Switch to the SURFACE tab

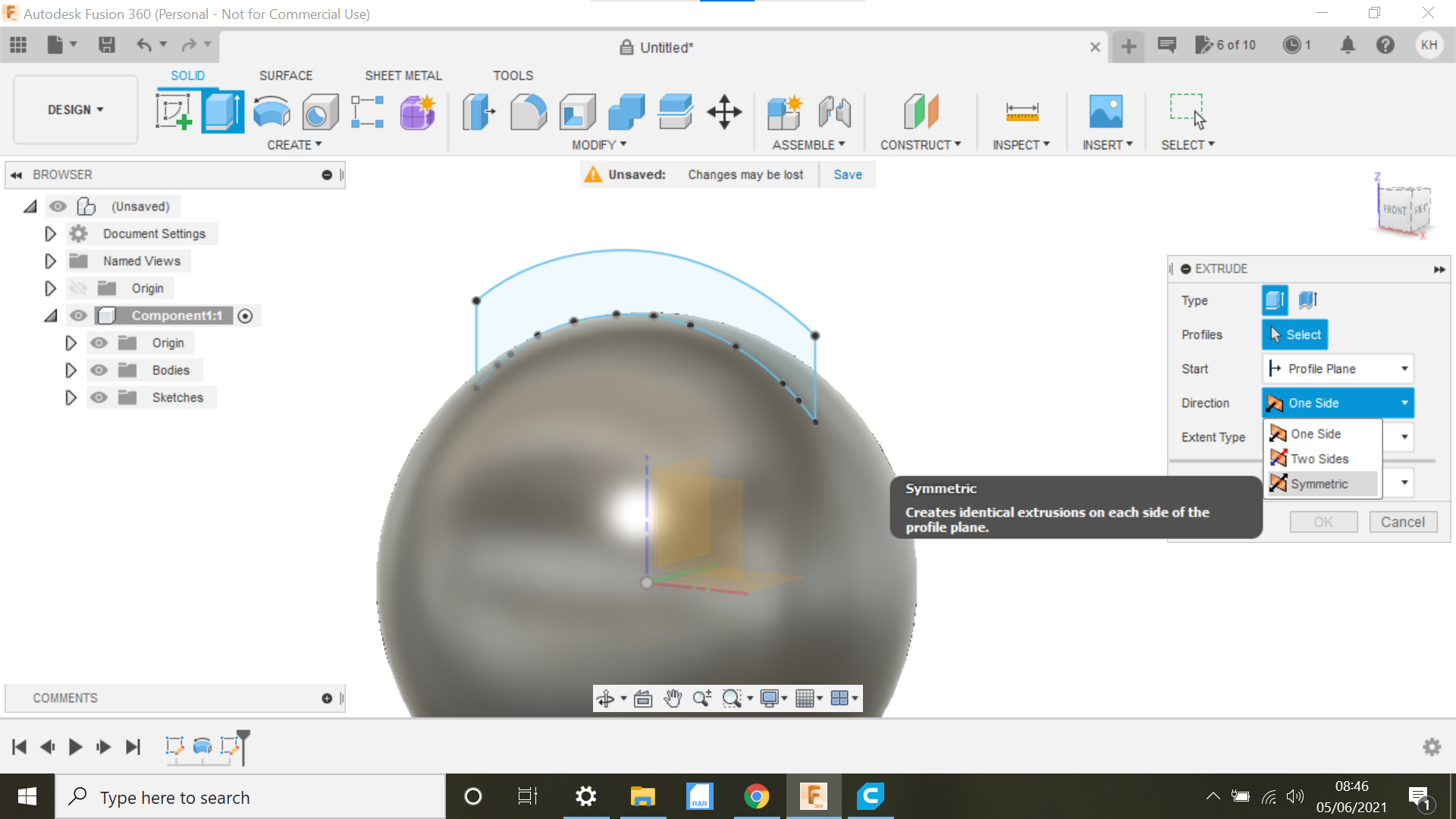click(x=286, y=75)
